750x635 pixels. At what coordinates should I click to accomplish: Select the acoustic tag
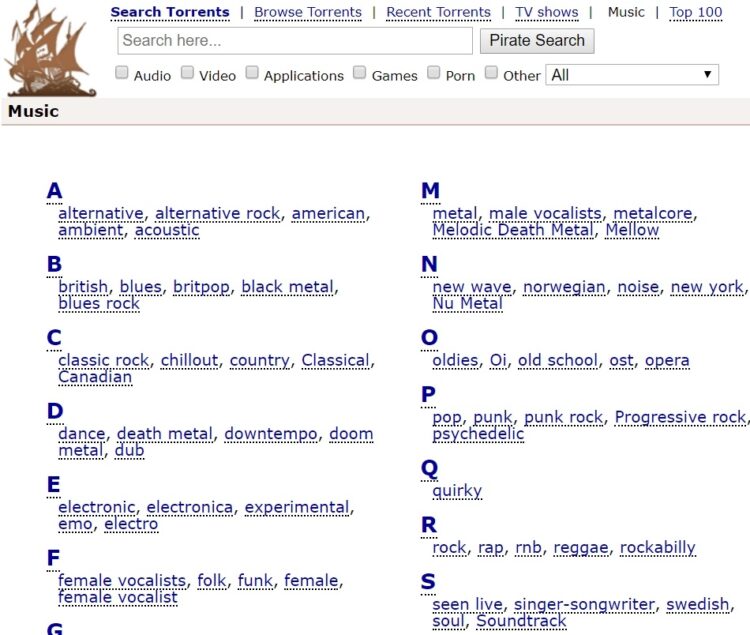[167, 230]
